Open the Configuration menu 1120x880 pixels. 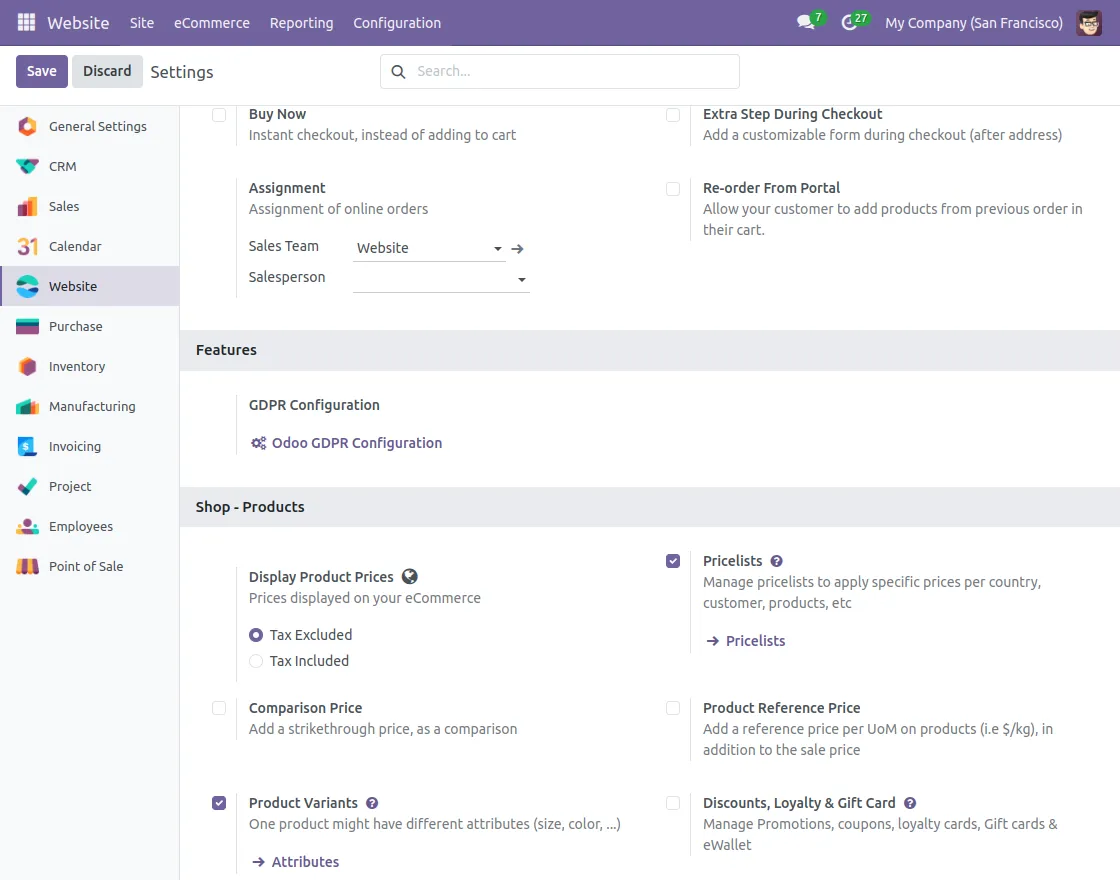[x=396, y=22]
